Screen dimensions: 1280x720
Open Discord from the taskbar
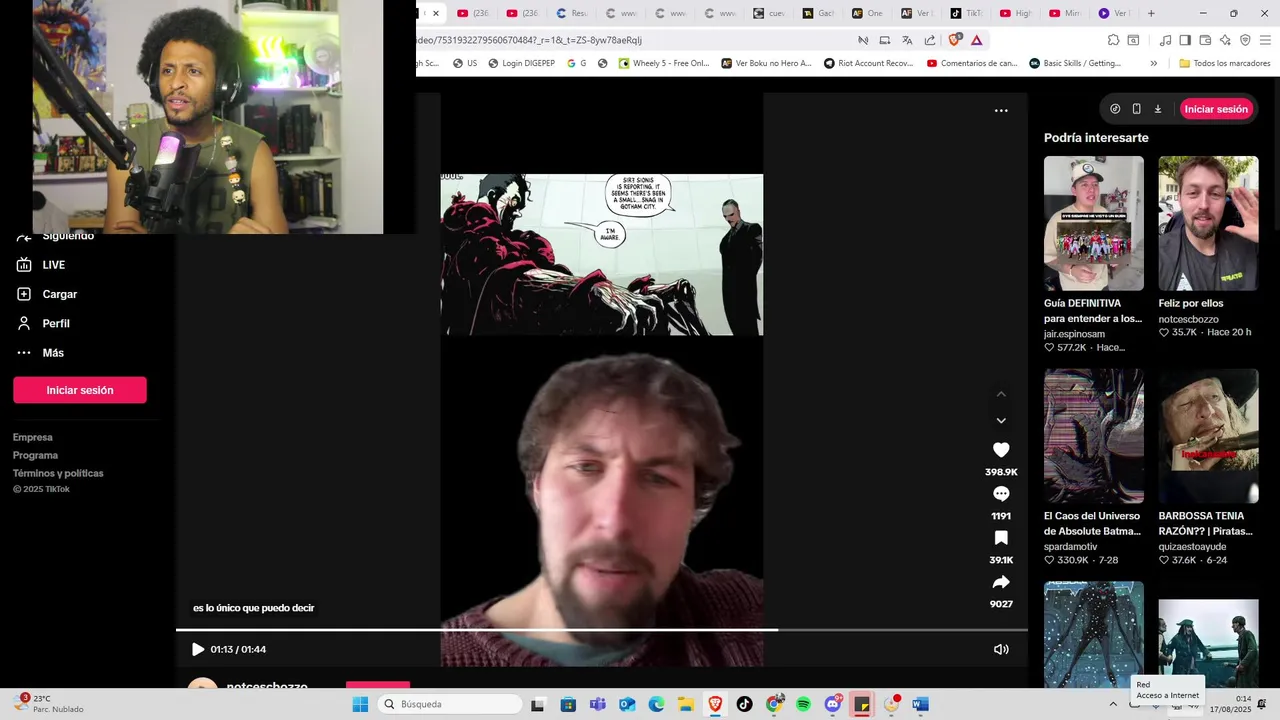tap(833, 704)
